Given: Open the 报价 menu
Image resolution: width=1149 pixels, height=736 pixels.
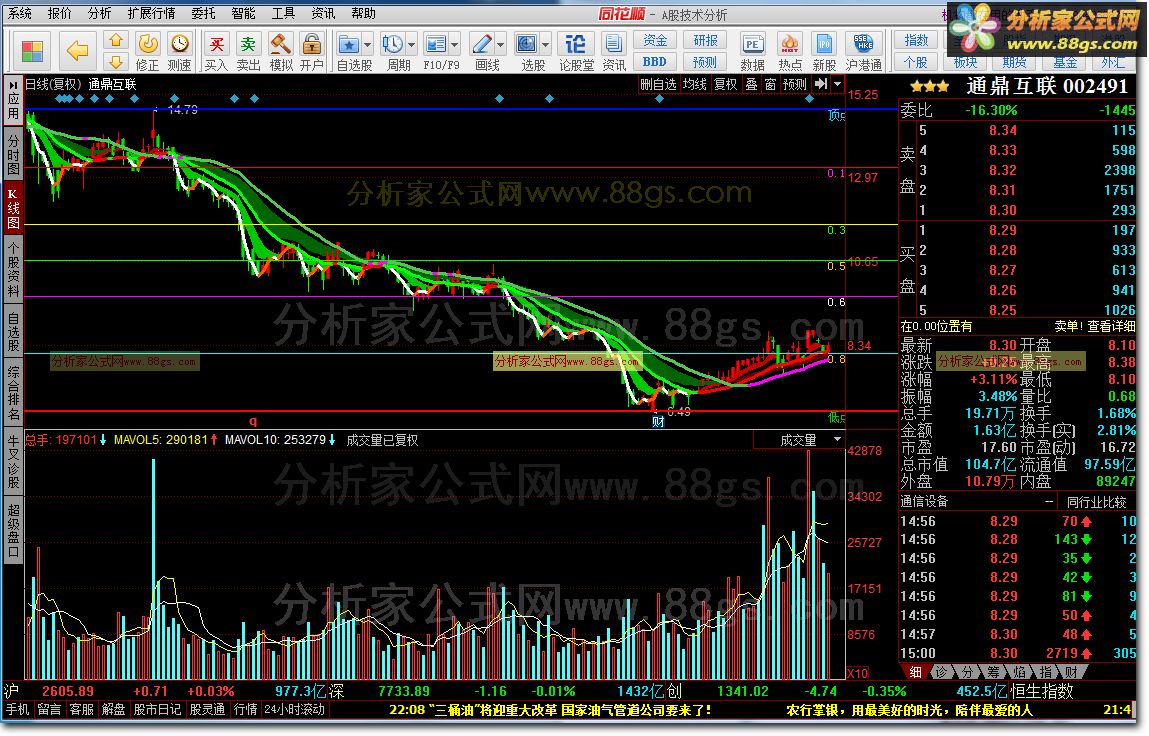Looking at the screenshot, I should pyautogui.click(x=59, y=13).
